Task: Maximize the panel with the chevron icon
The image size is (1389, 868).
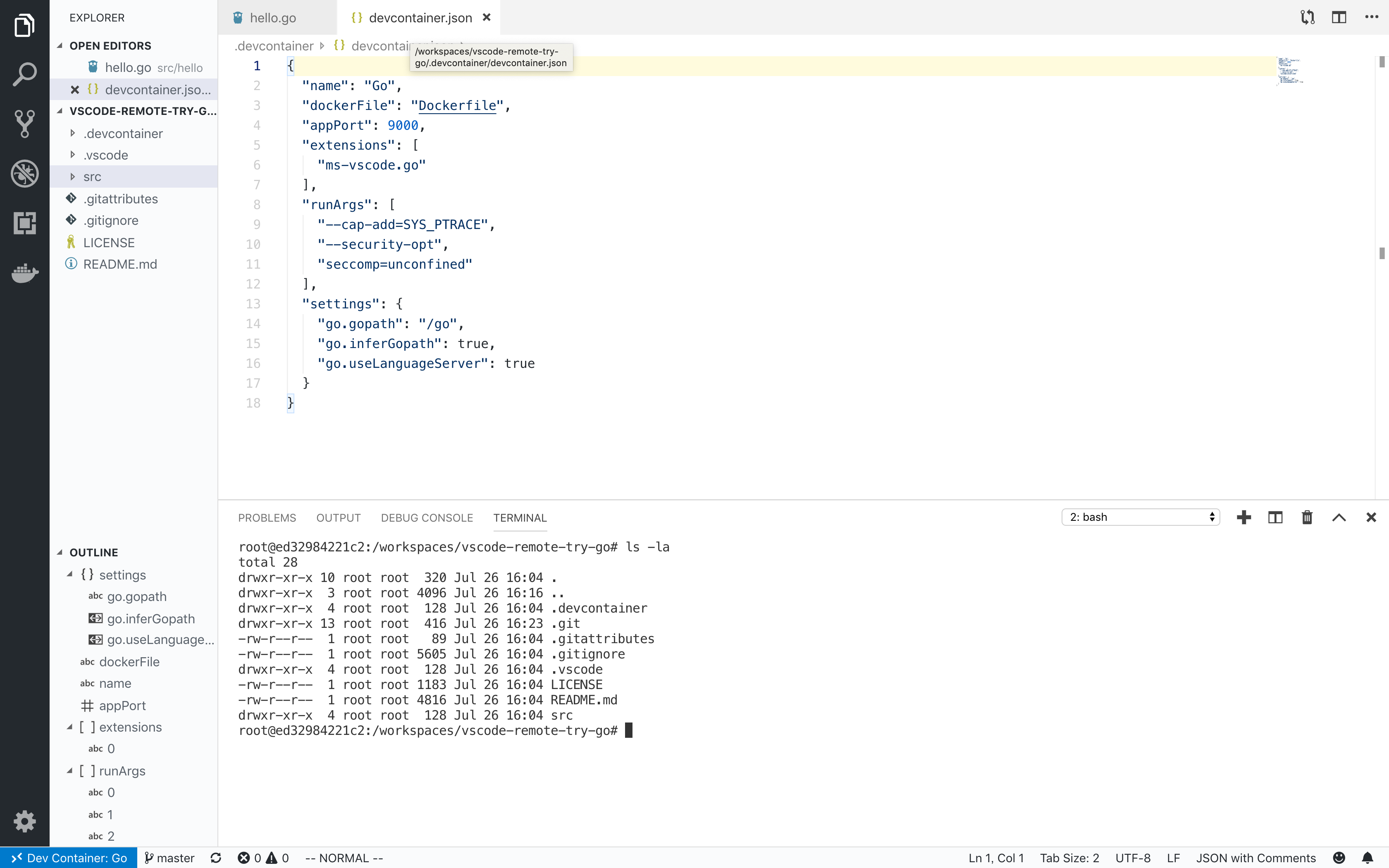Action: pos(1339,517)
